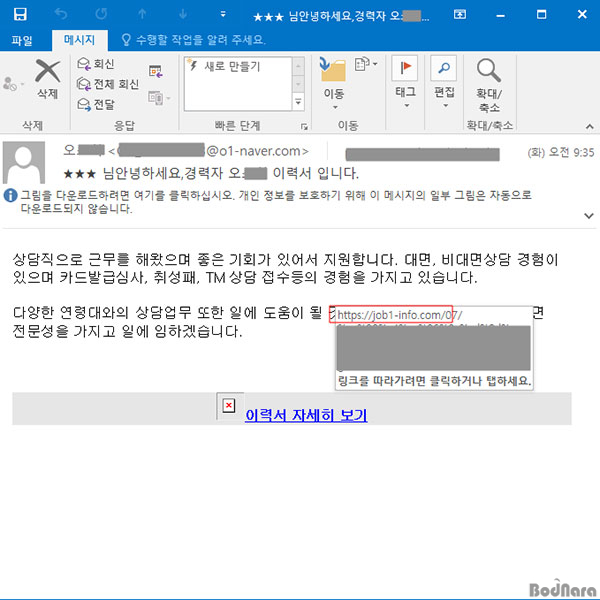
Task: Delete the message with 삭제 X icon
Action: tap(48, 79)
